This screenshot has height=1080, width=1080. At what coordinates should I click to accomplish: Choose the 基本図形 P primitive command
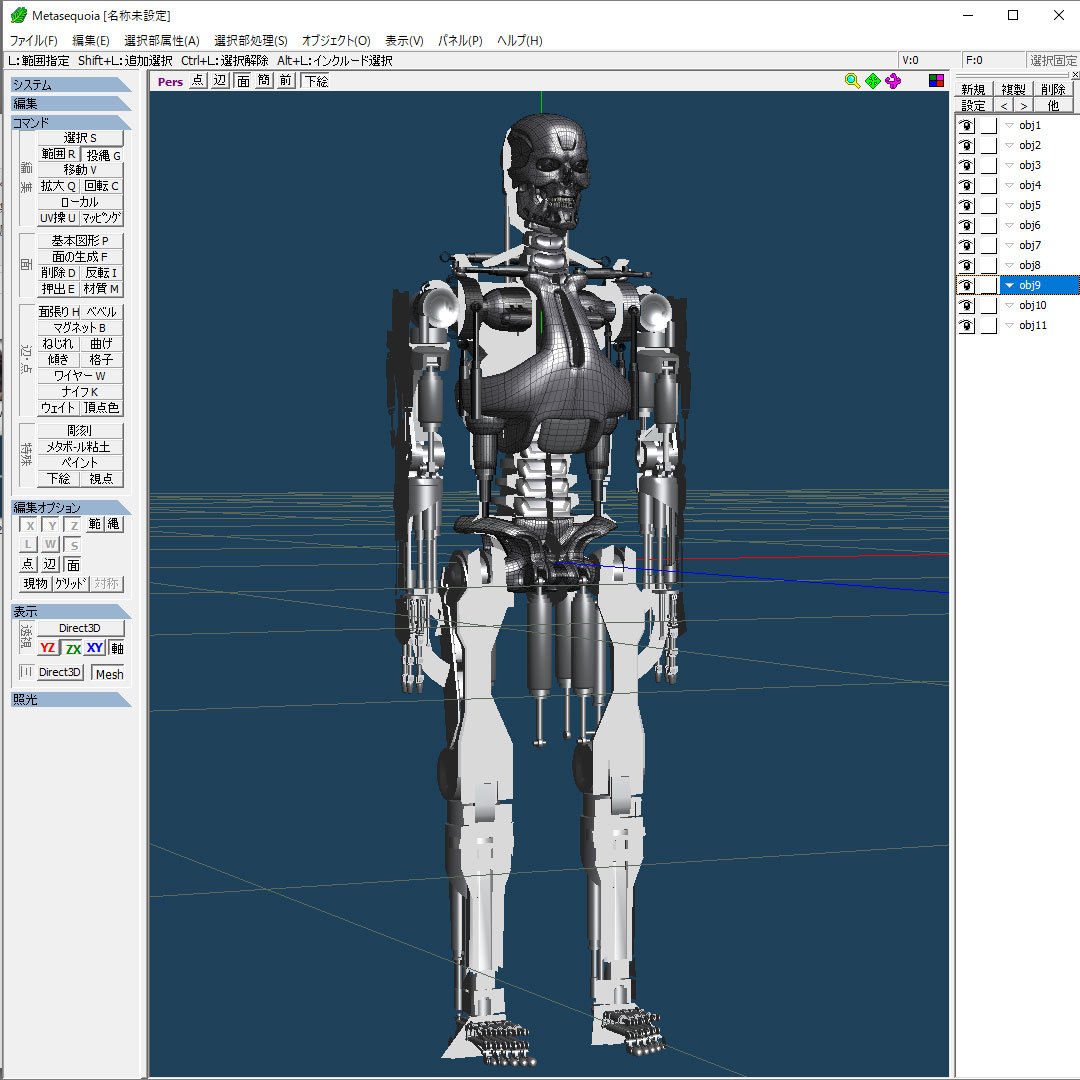pos(81,240)
